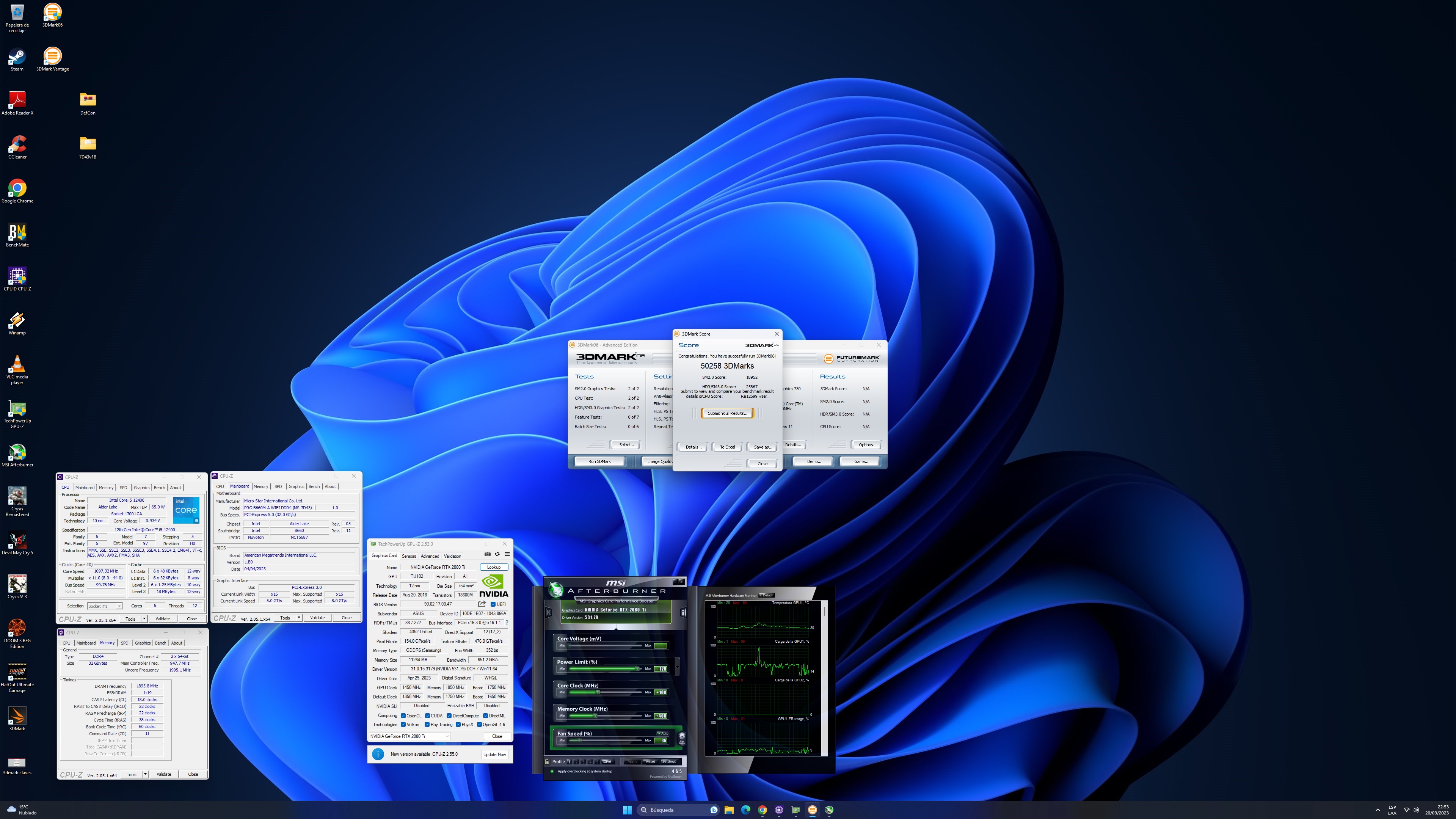Click the Memory Clock slider in Afterburner
The width and height of the screenshot is (1456, 819).
[x=605, y=715]
